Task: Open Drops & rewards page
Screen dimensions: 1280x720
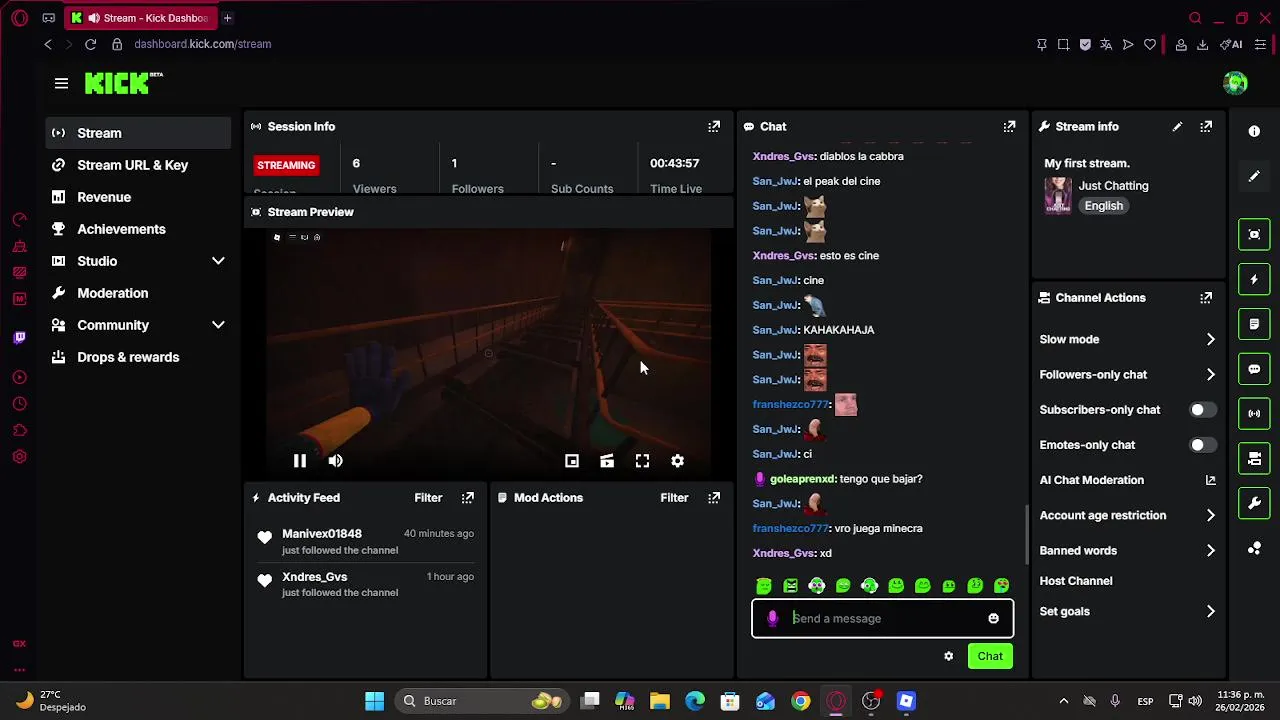Action: coord(138,357)
